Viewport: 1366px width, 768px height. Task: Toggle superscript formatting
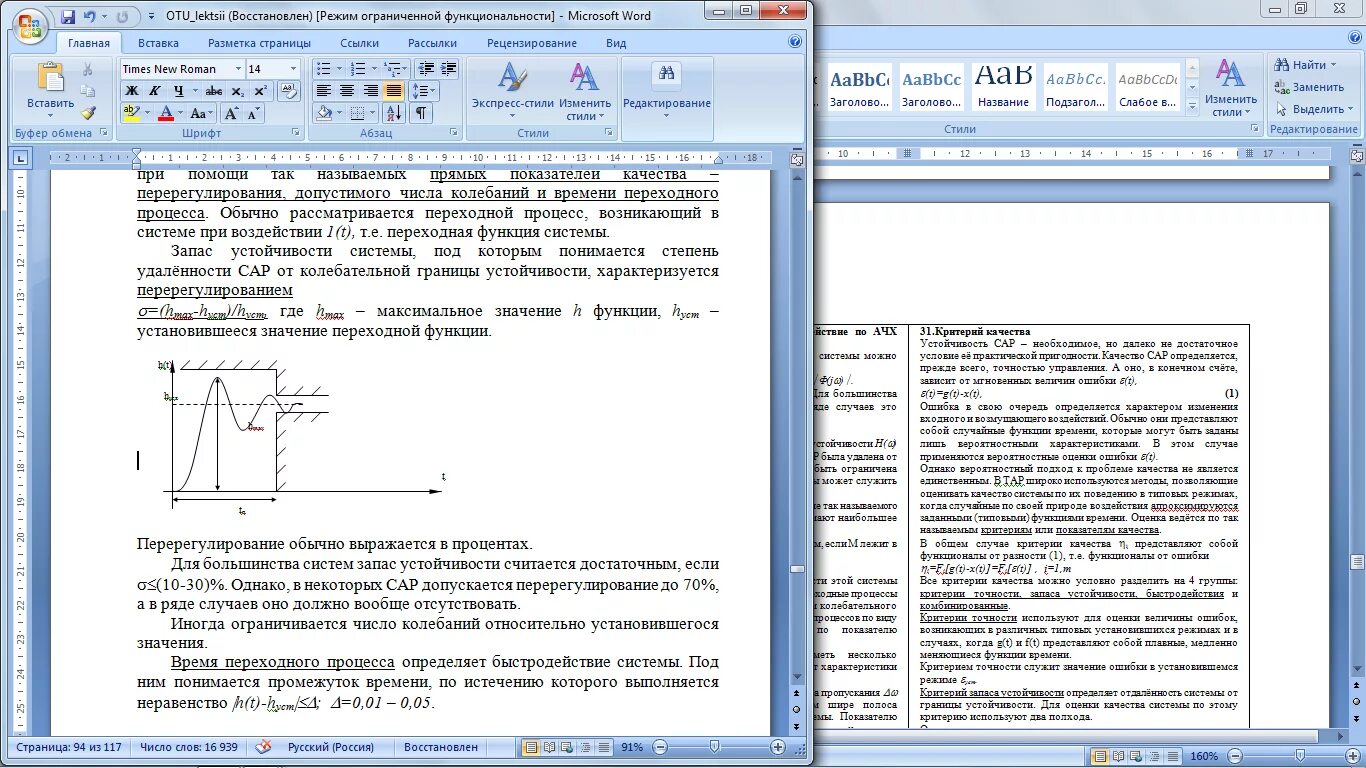[260, 91]
